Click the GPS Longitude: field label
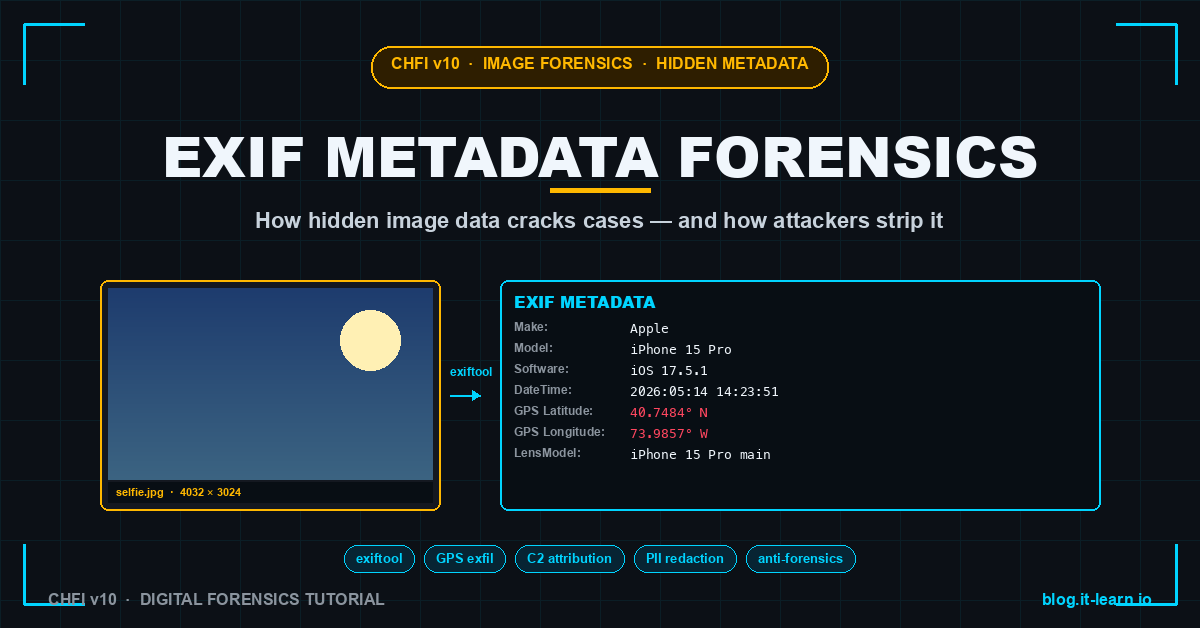Viewport: 1200px width, 628px height. click(x=559, y=432)
